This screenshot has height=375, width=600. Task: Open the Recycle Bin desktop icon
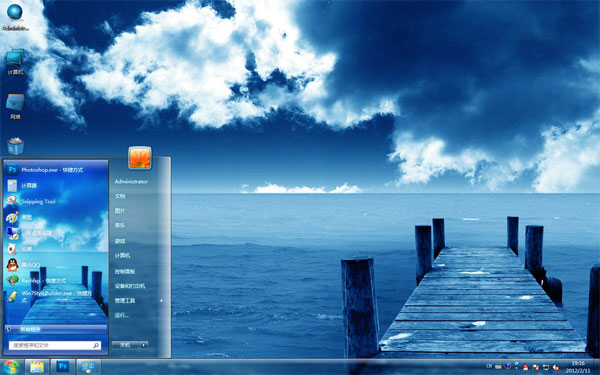click(16, 147)
